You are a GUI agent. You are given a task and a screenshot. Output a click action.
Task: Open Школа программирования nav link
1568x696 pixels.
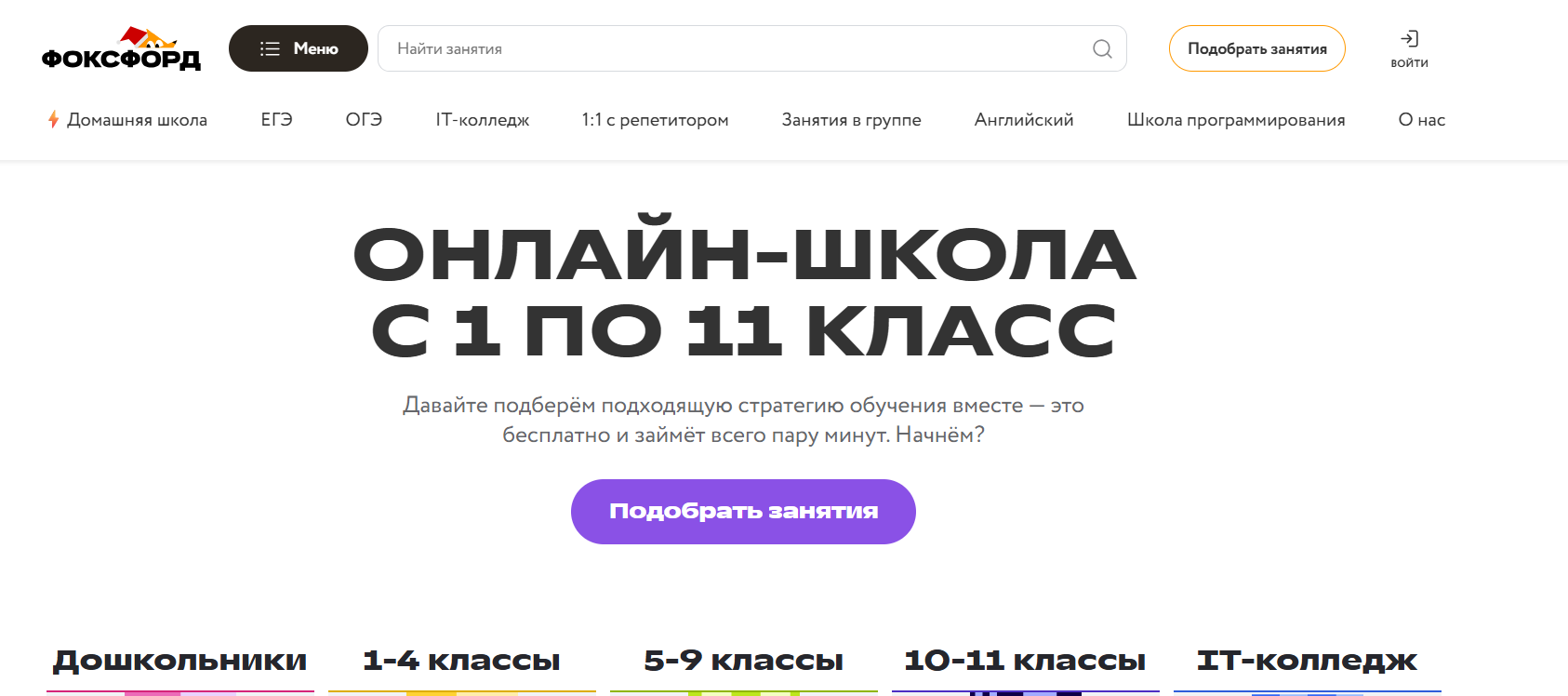1236,120
